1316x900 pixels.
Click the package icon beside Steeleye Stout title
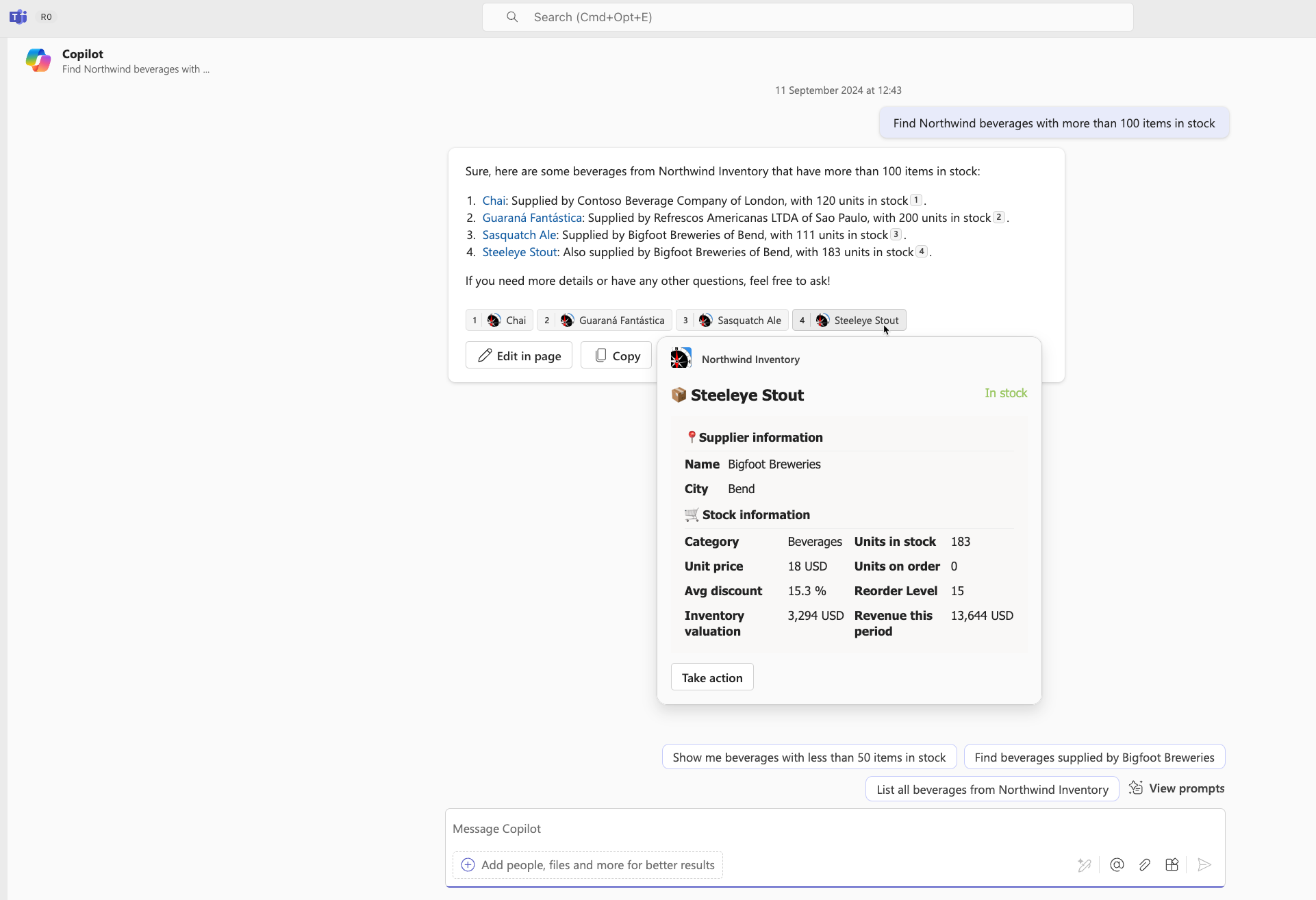point(679,395)
